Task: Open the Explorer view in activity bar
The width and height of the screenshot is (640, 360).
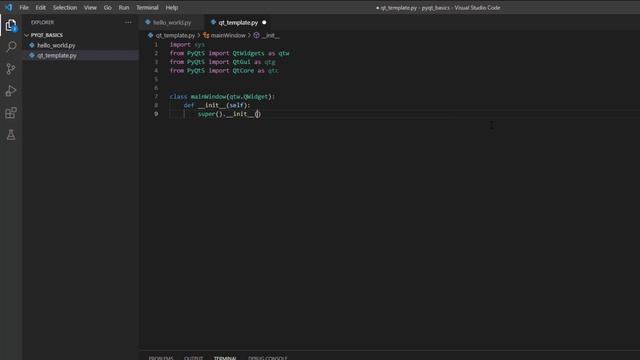Action: coord(11,26)
